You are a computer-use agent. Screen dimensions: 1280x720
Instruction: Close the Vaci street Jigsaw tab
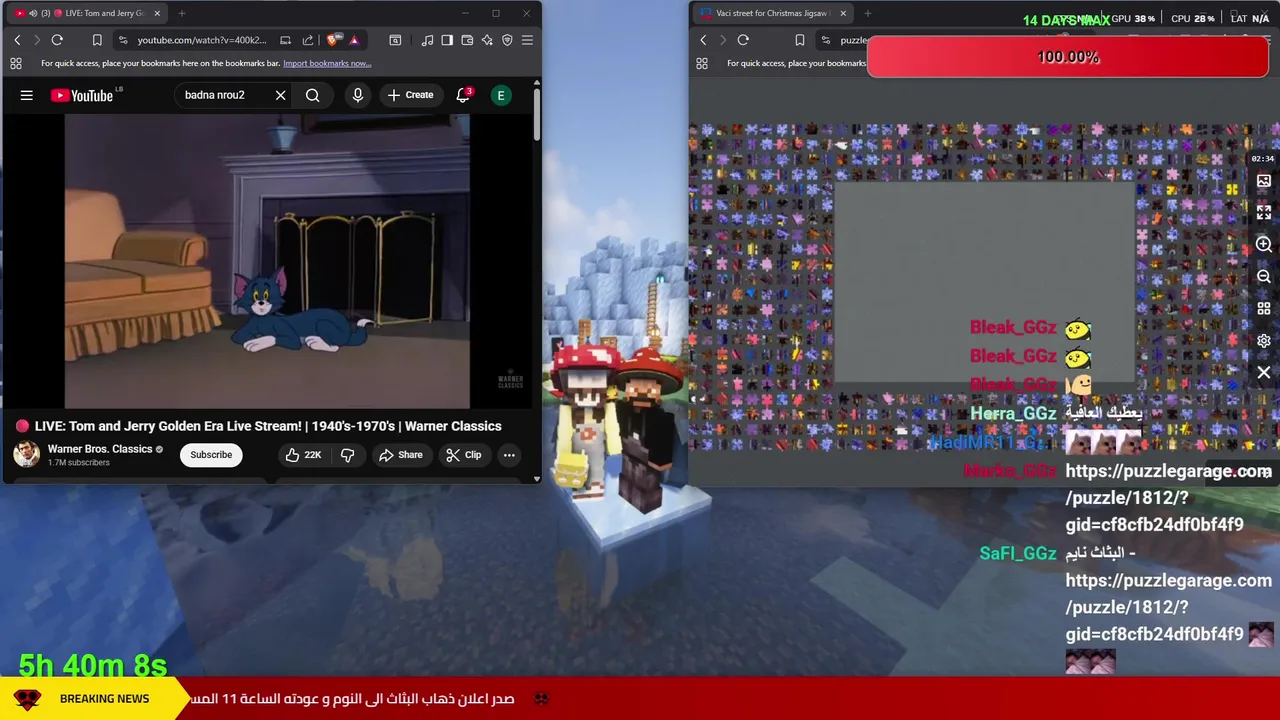(x=843, y=13)
